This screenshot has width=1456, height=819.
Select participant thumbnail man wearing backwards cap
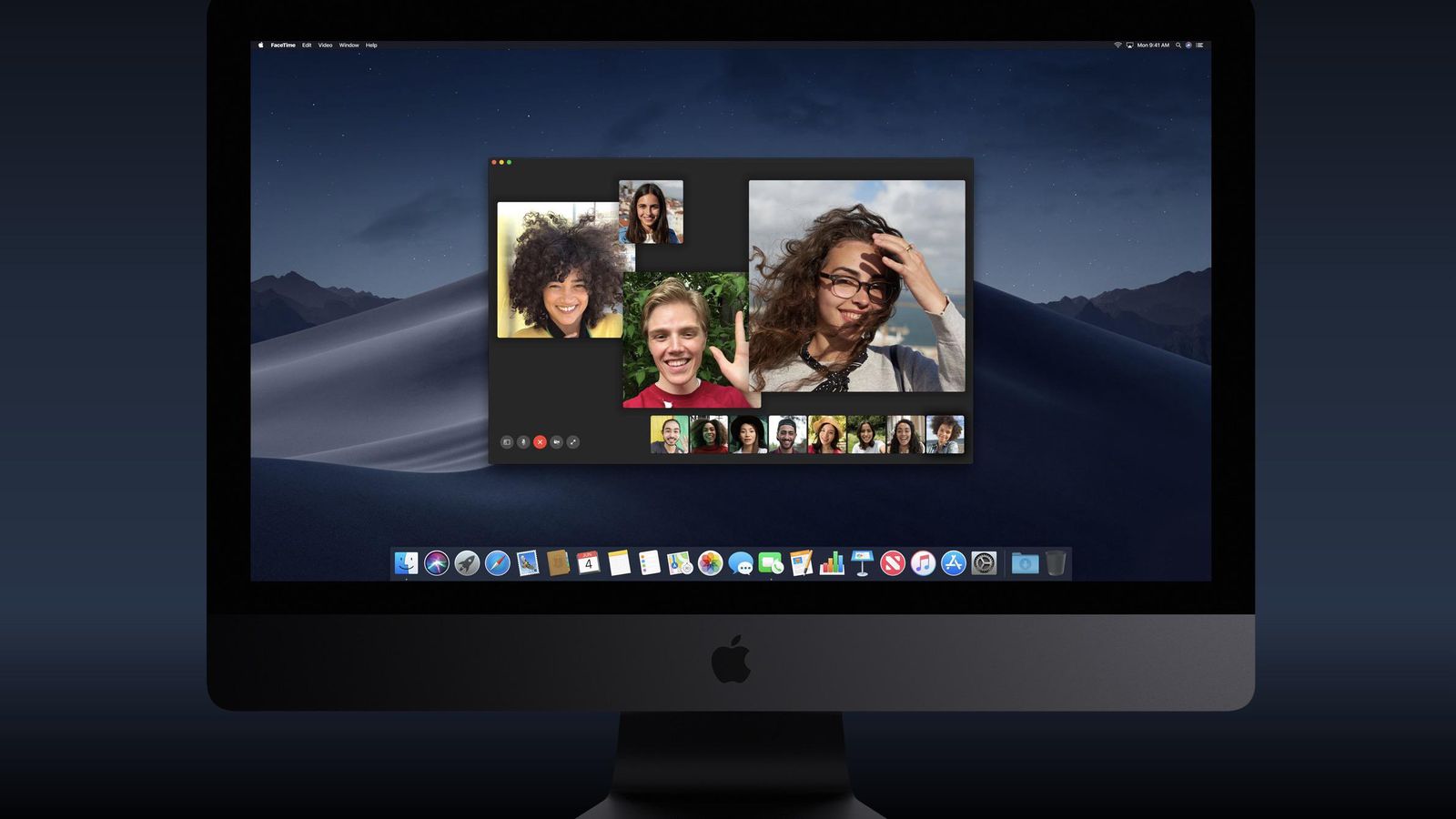click(x=787, y=434)
